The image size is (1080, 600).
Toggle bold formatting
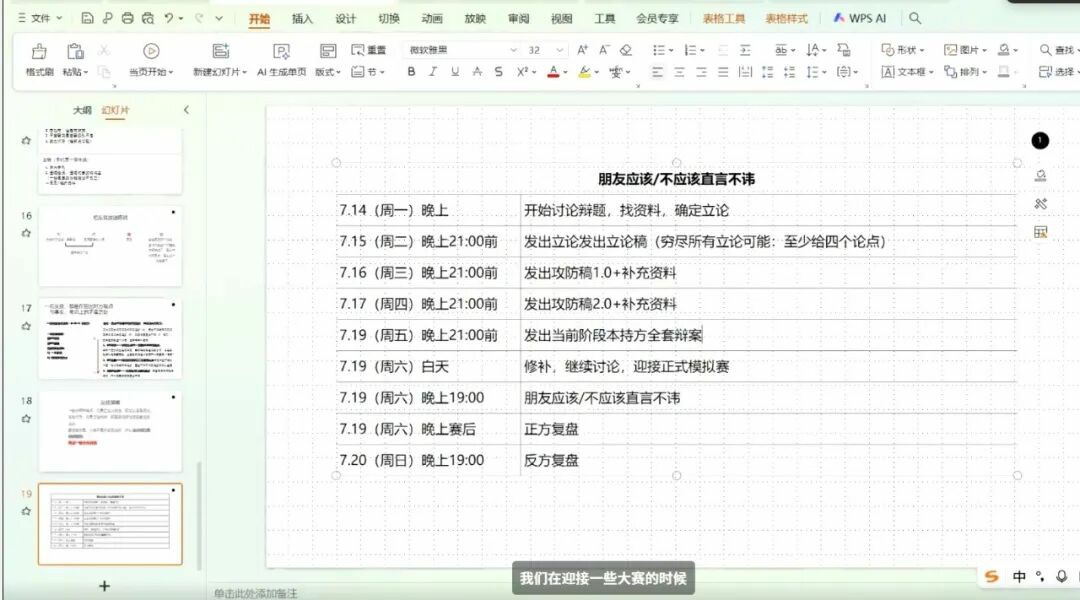[411, 72]
